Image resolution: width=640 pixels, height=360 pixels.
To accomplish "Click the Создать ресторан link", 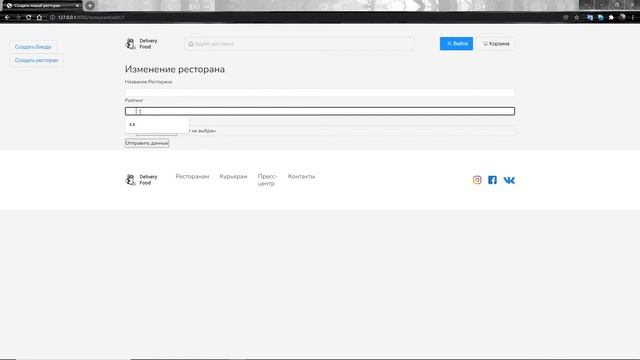I will coord(36,60).
